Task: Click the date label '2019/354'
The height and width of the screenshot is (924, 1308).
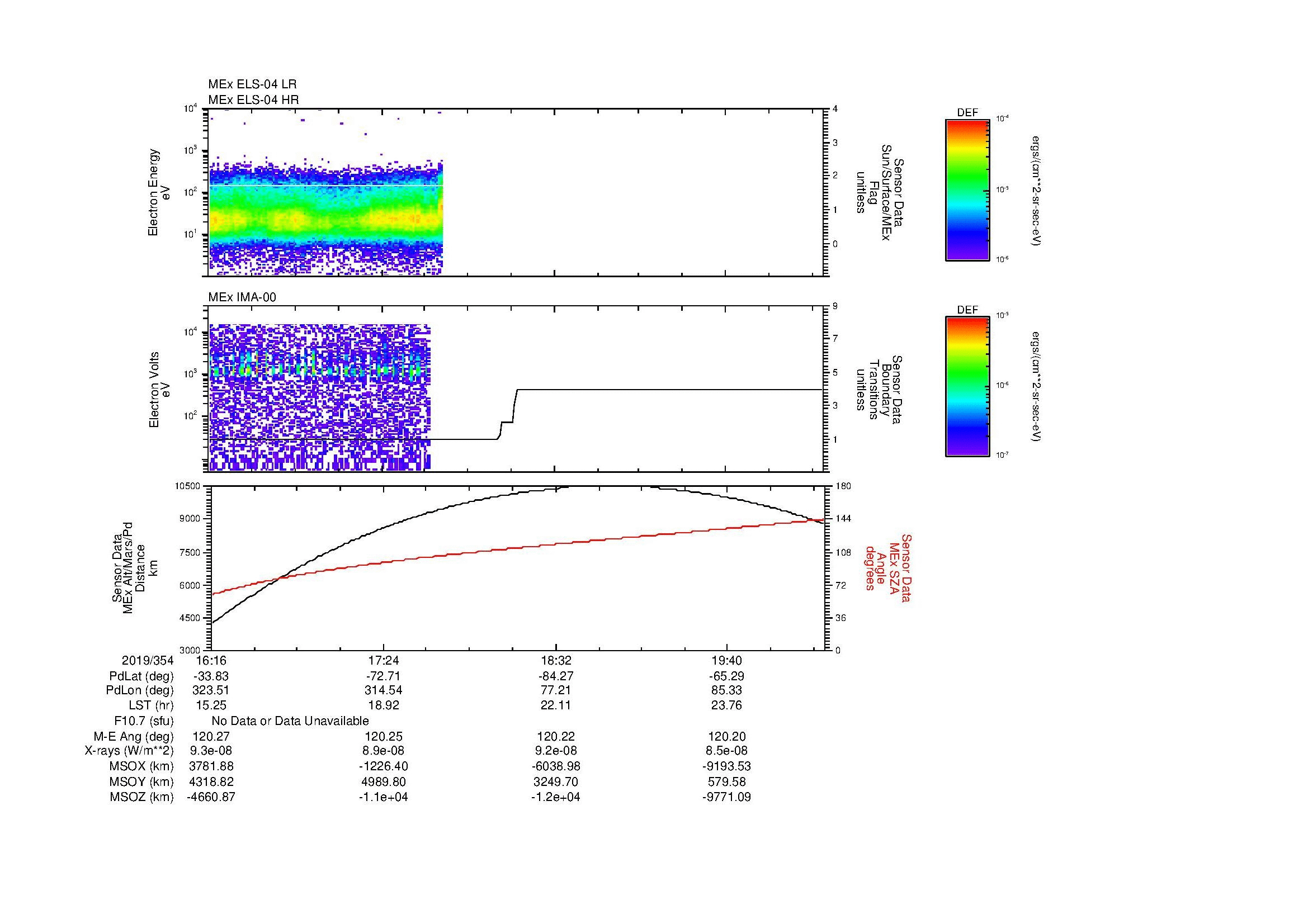Action: pyautogui.click(x=148, y=660)
